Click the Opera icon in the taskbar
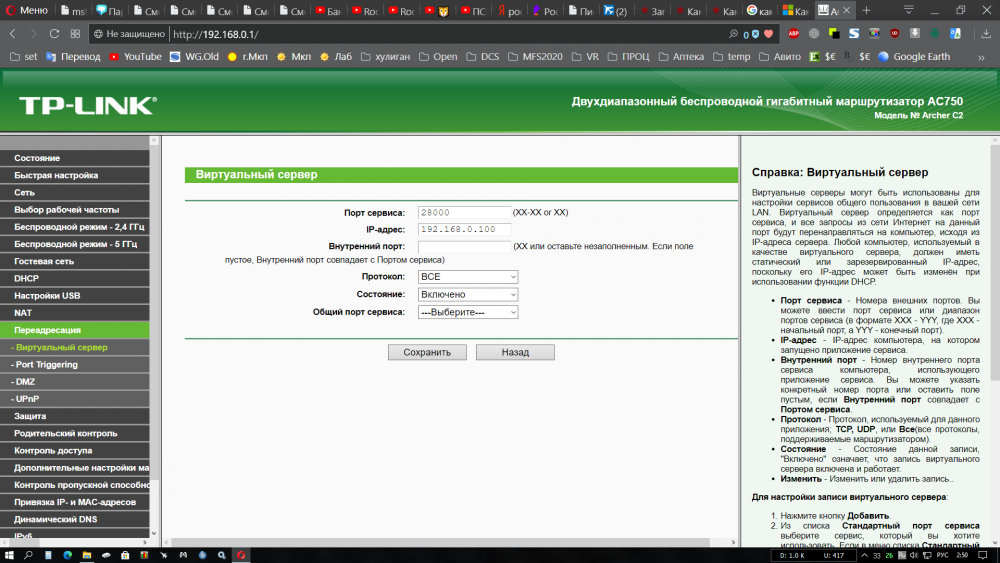Viewport: 1000px width, 563px height. point(240,555)
